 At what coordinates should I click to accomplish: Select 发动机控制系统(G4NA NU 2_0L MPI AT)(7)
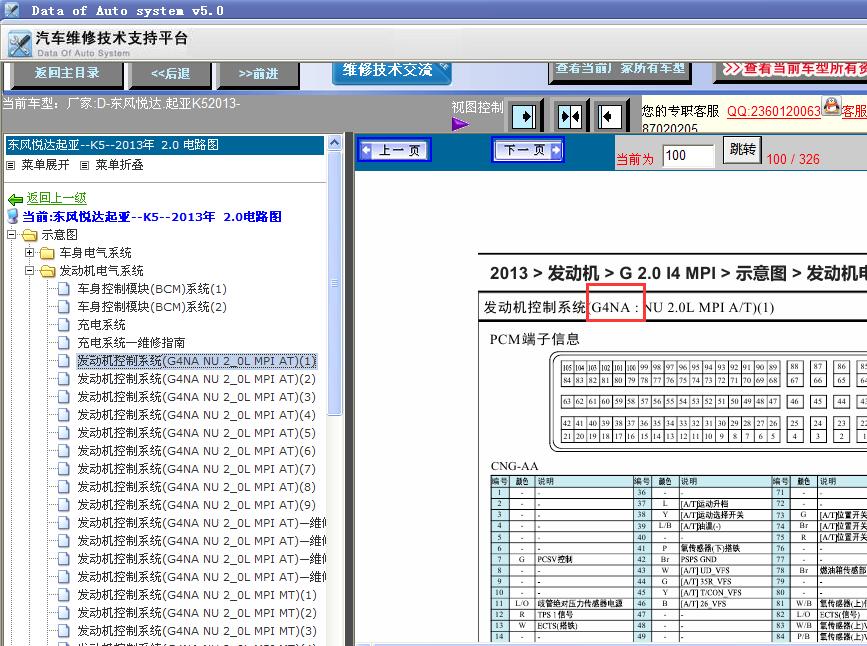[196, 469]
